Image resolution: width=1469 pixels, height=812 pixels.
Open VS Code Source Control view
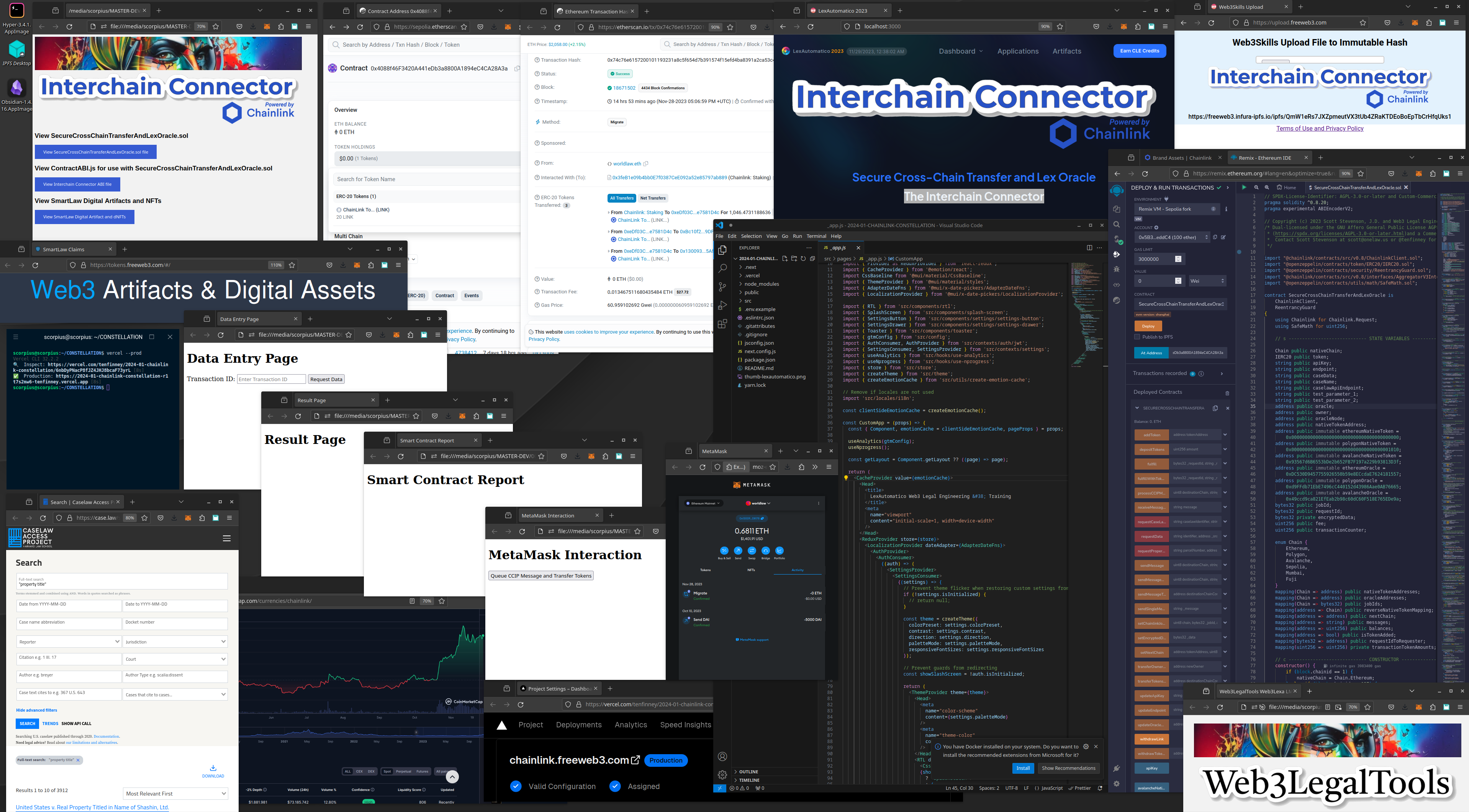pyautogui.click(x=722, y=287)
